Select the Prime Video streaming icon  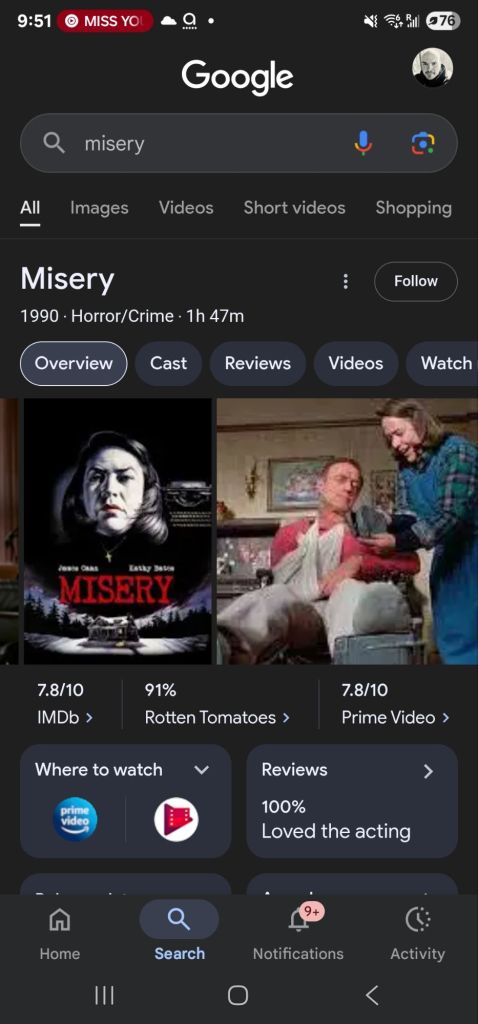coord(75,820)
